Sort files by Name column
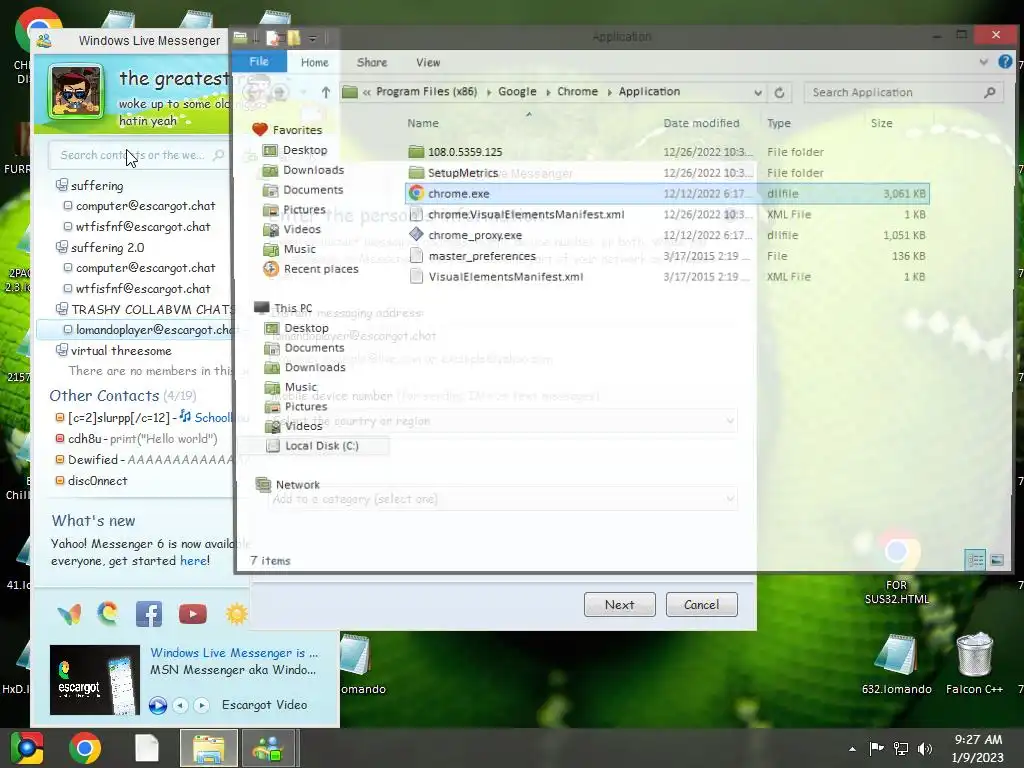Screen dimensions: 1024x768 click(423, 123)
